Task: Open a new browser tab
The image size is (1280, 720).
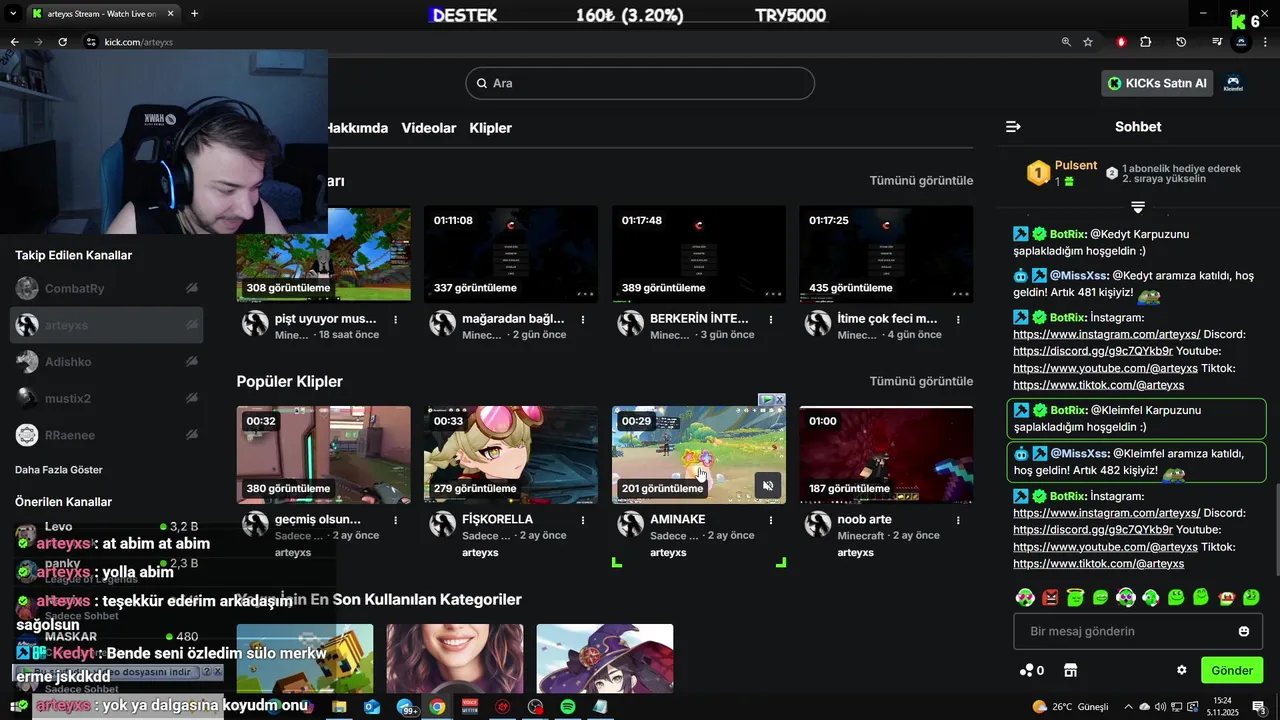Action: pyautogui.click(x=194, y=14)
